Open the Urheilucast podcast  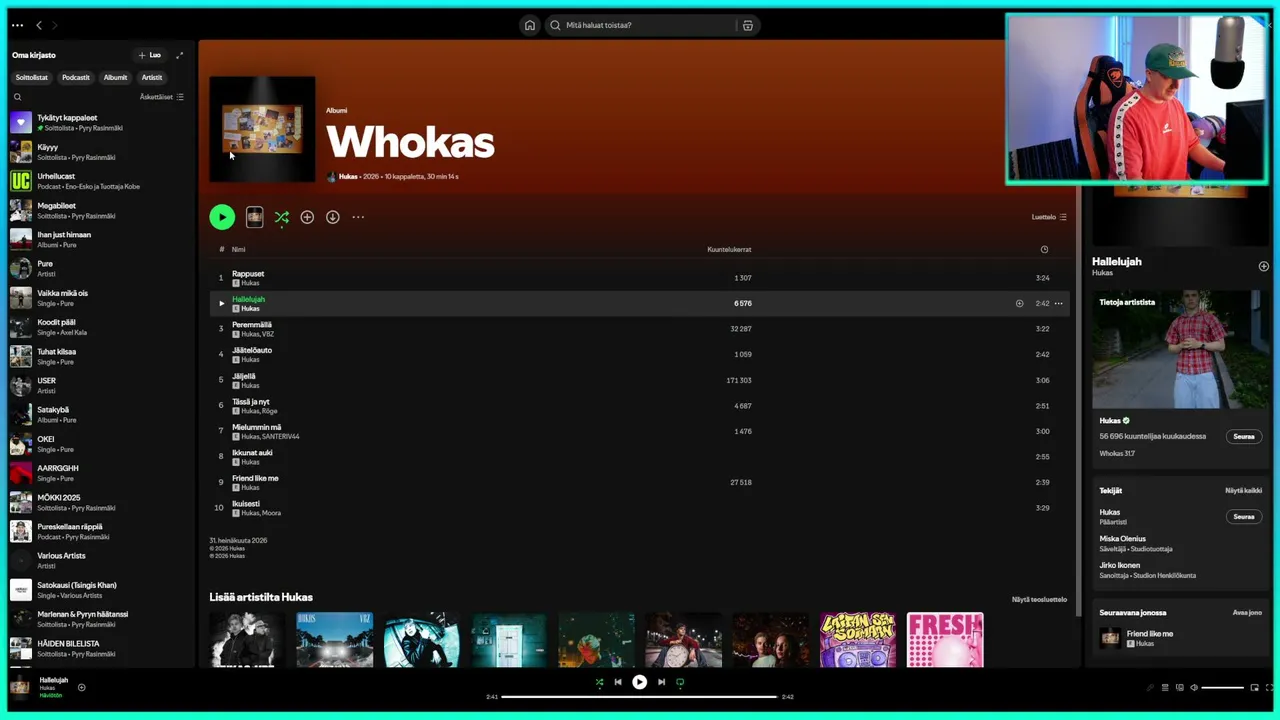coord(98,181)
